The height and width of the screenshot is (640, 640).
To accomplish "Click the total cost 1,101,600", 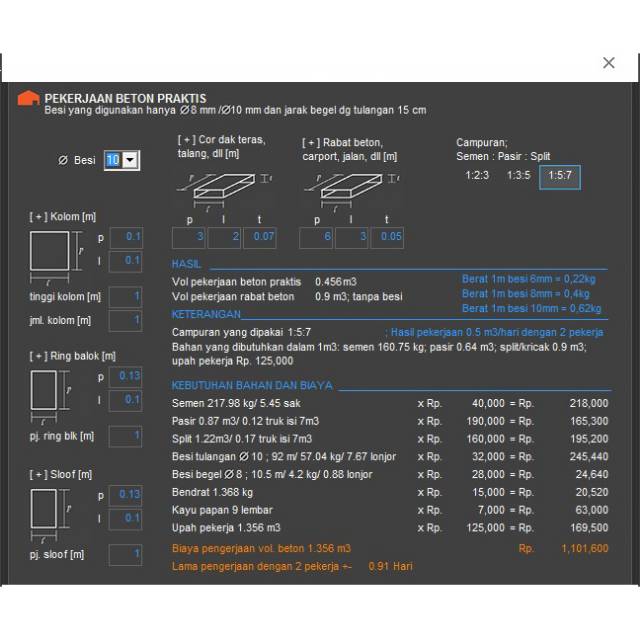I will coord(584,549).
